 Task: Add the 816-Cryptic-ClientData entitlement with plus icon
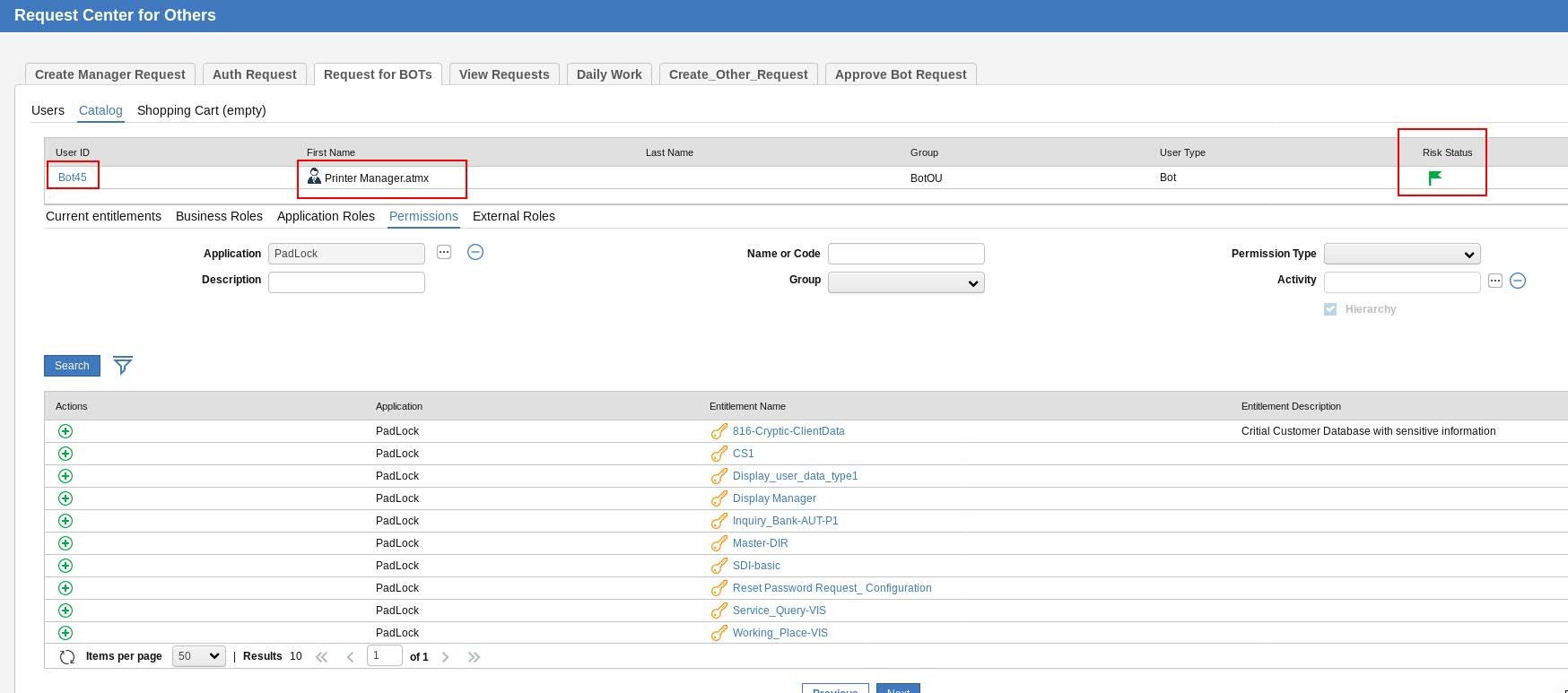point(65,431)
